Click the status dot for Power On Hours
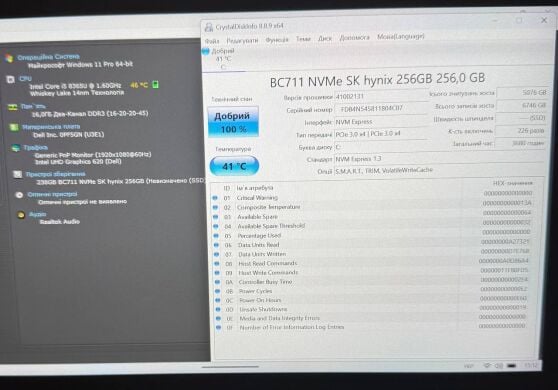This screenshot has width=558, height=390. 218,301
